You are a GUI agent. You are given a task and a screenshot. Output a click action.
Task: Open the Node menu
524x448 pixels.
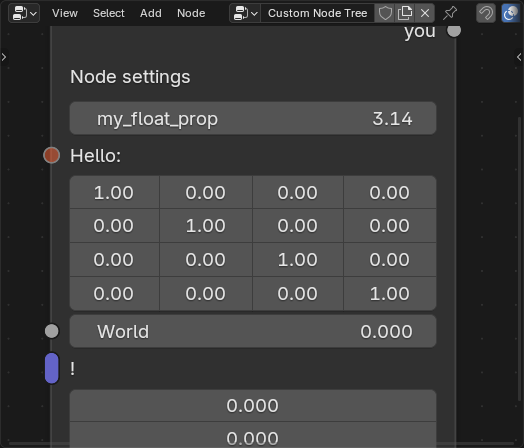pos(191,13)
